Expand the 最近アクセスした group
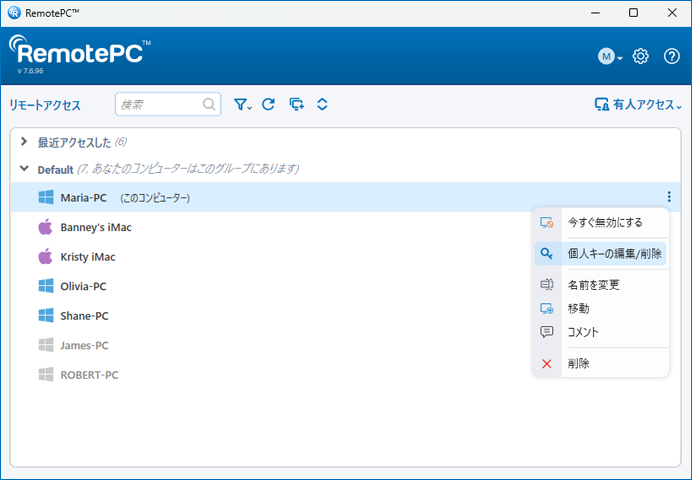This screenshot has width=692, height=480. (x=24, y=142)
